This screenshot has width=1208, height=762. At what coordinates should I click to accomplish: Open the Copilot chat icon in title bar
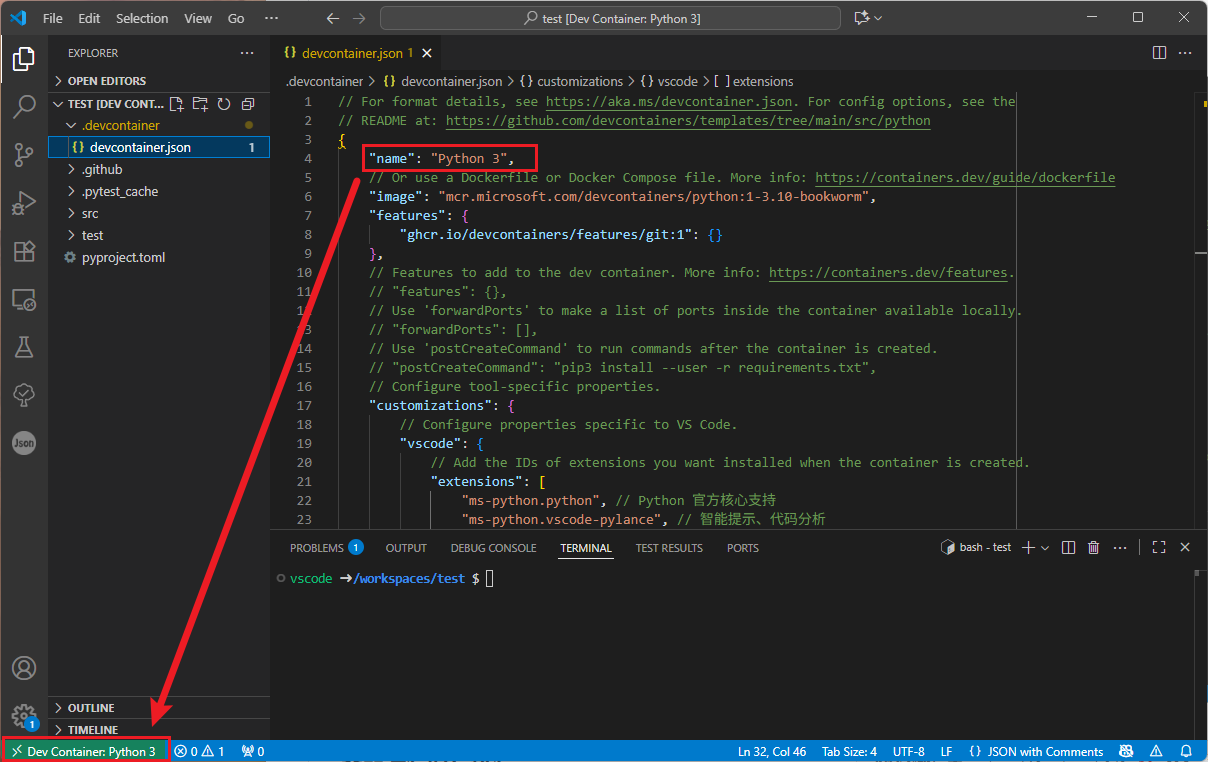[x=862, y=18]
